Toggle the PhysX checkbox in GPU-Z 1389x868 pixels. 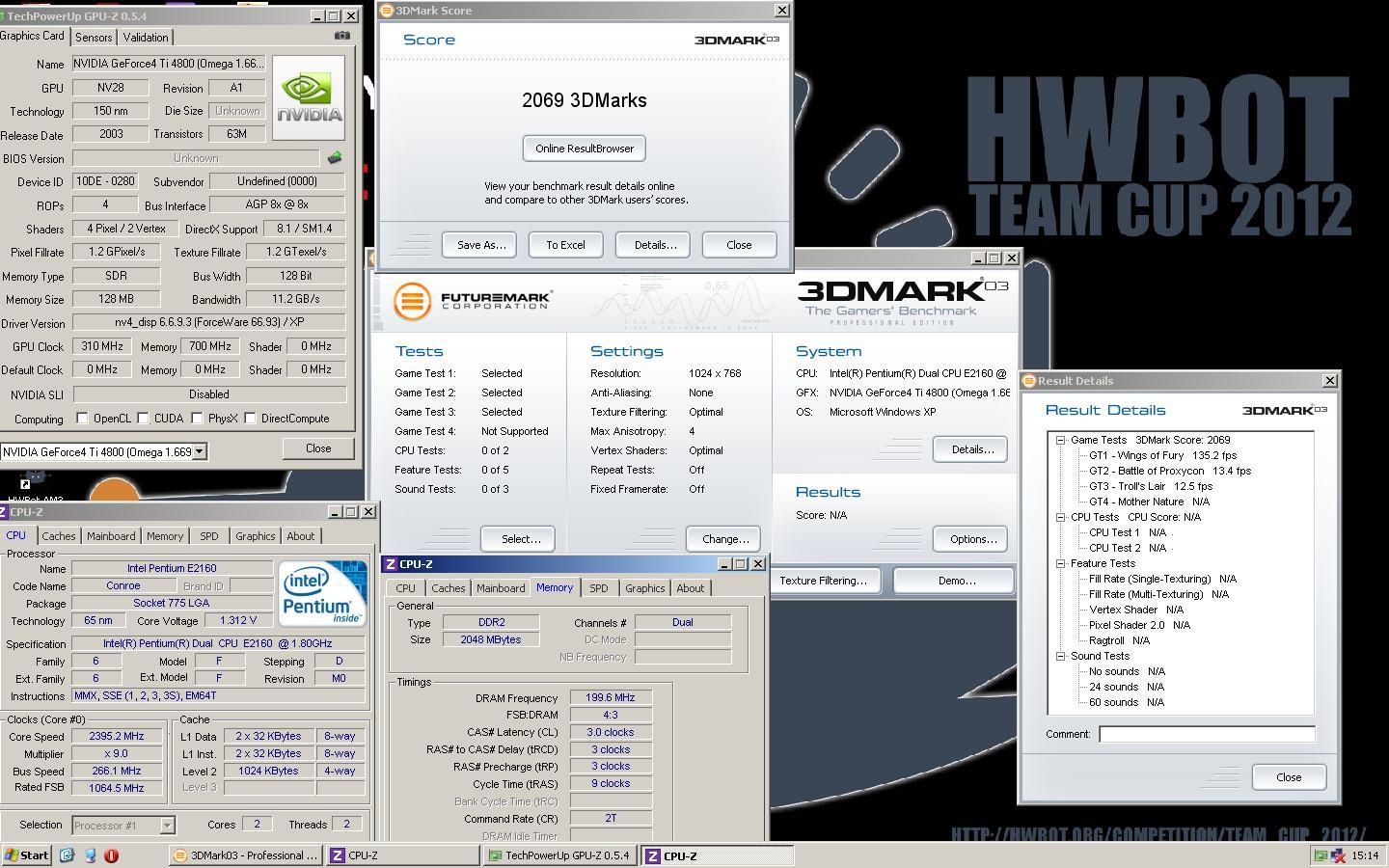pyautogui.click(x=197, y=419)
